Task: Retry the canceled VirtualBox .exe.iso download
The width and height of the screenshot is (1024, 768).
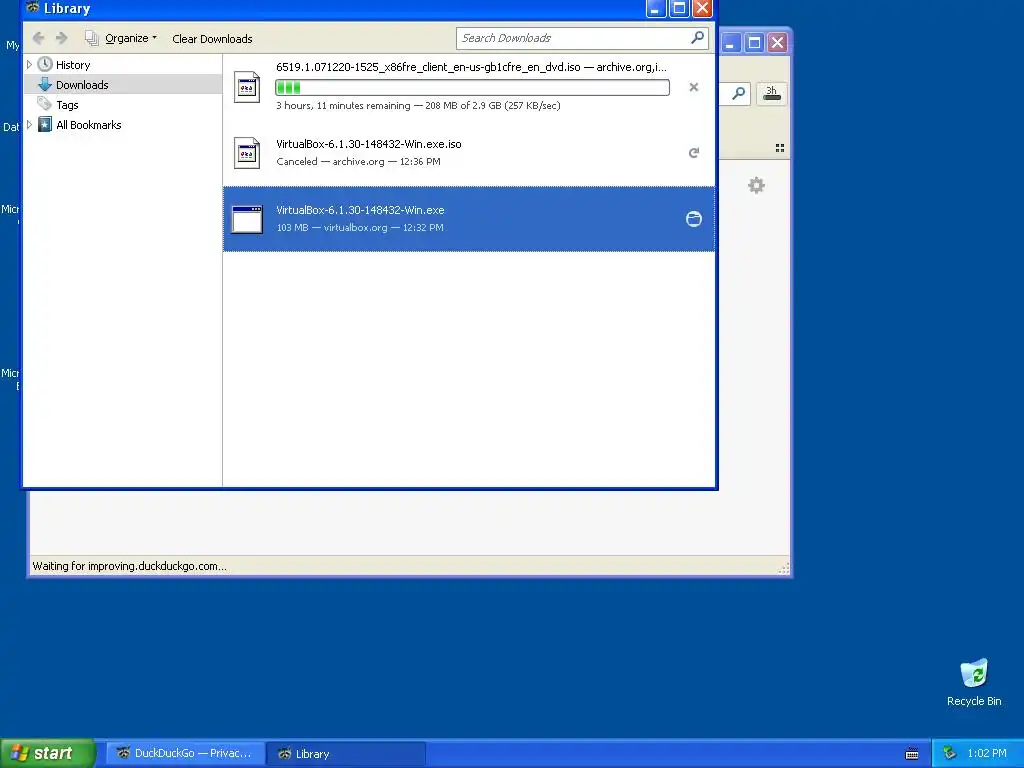Action: coord(694,153)
